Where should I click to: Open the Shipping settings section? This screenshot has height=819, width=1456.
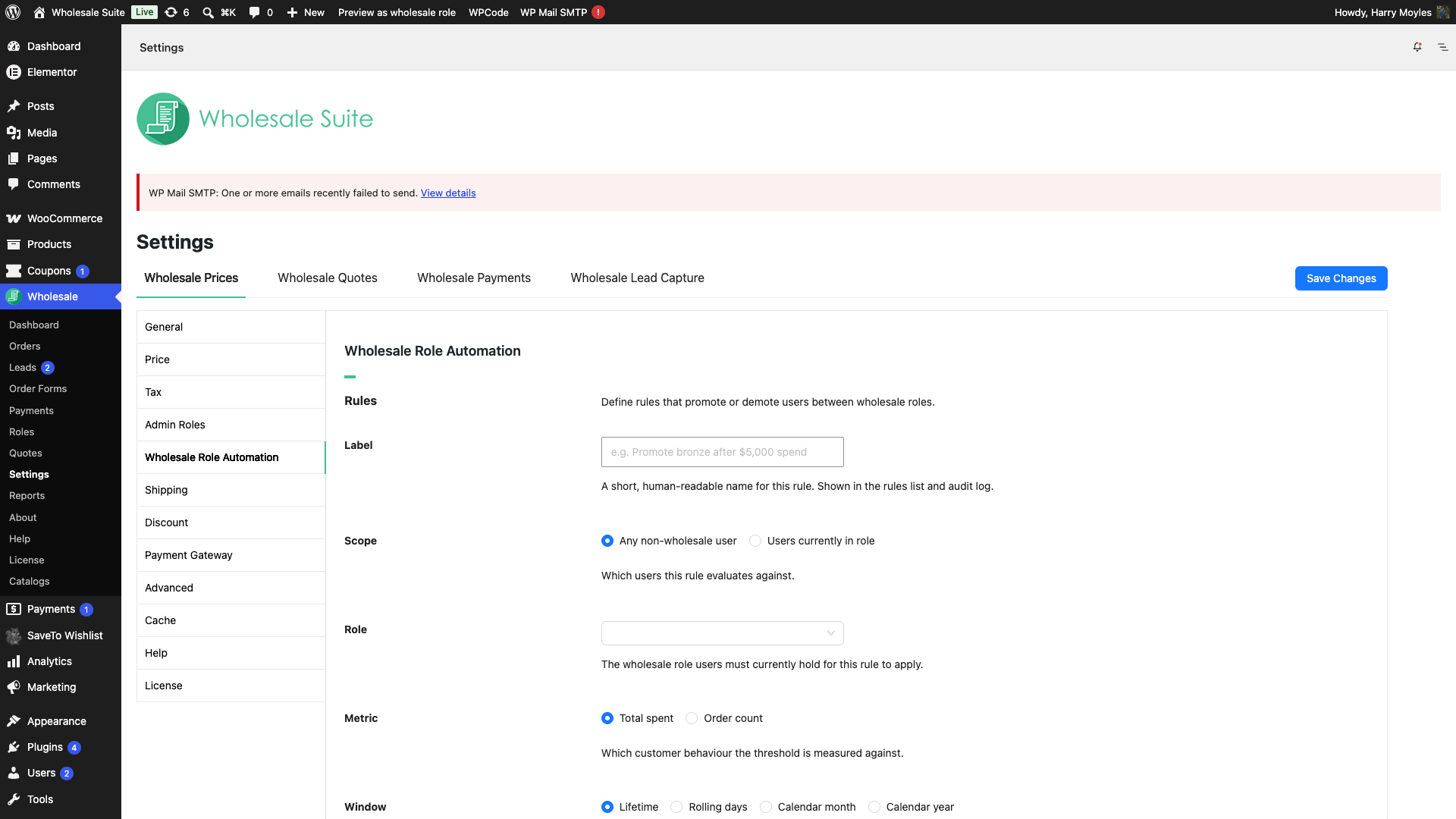tap(231, 490)
